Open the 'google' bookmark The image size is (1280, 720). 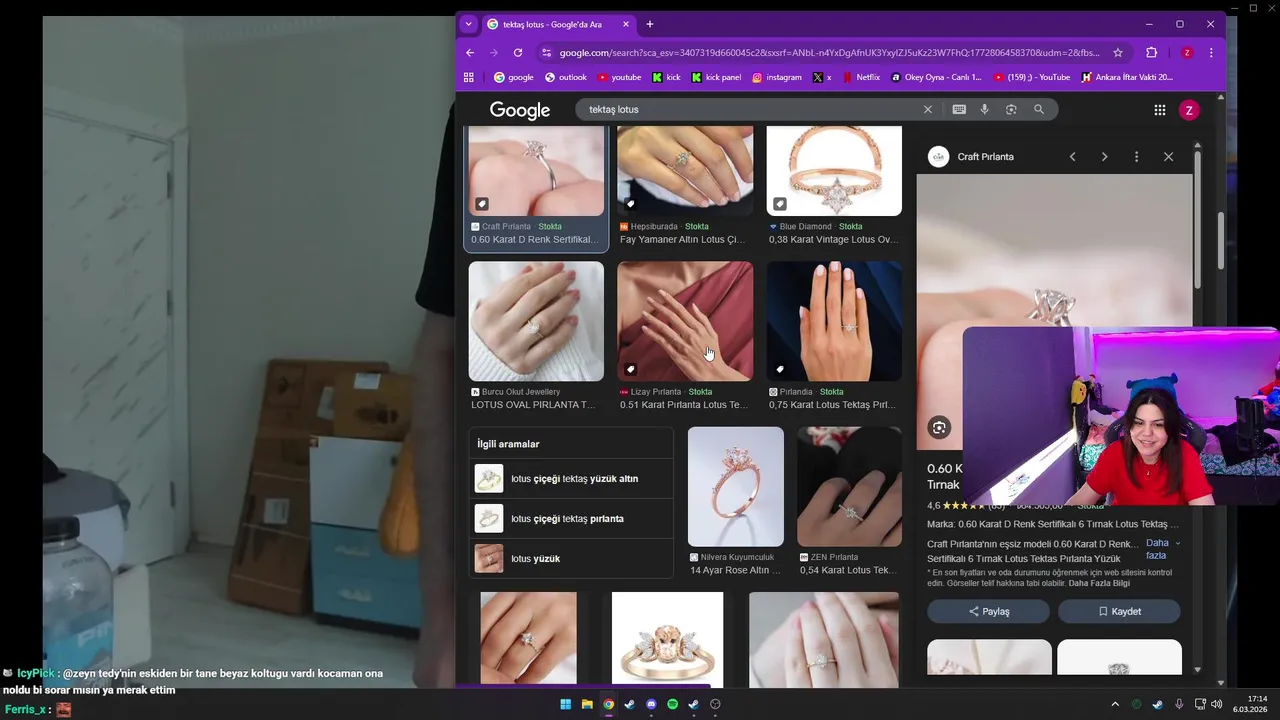click(x=514, y=77)
